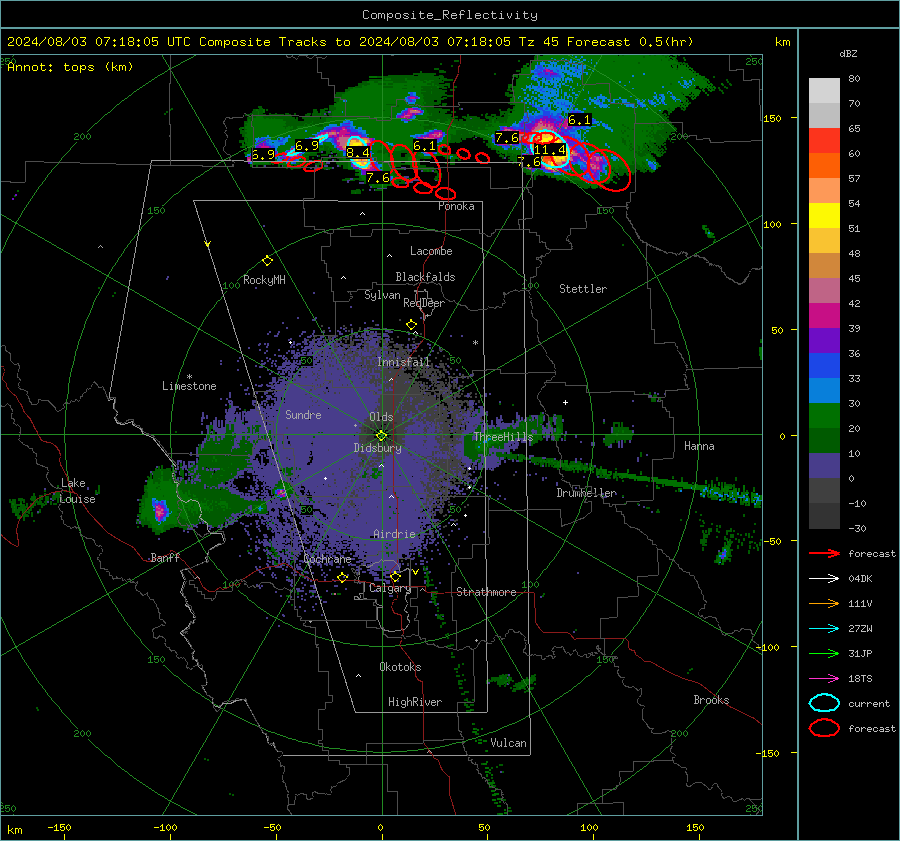This screenshot has width=900, height=841.
Task: Click the Vulcan town label
Action: [x=508, y=743]
